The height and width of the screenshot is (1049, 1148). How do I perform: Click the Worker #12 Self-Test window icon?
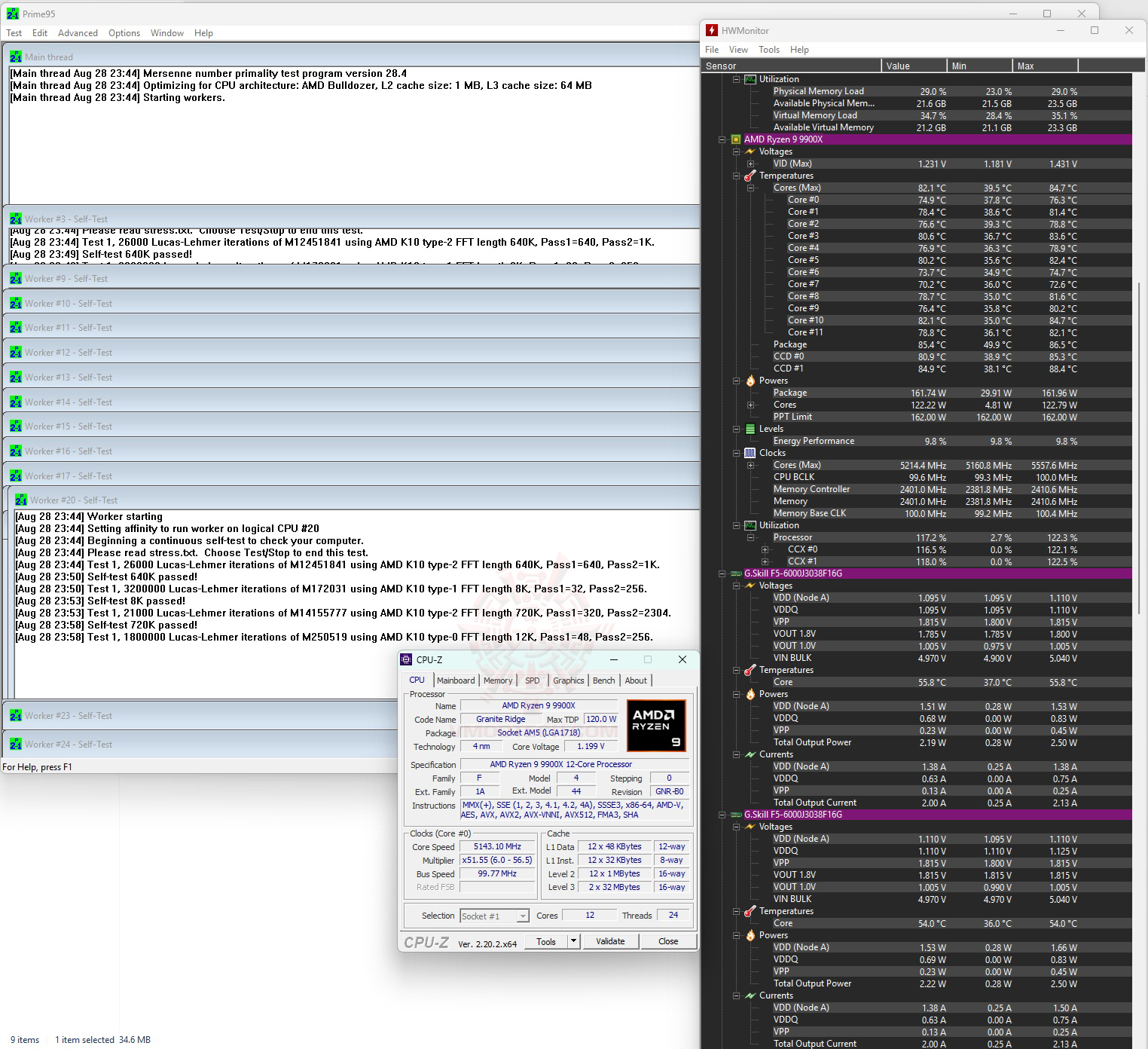(16, 352)
